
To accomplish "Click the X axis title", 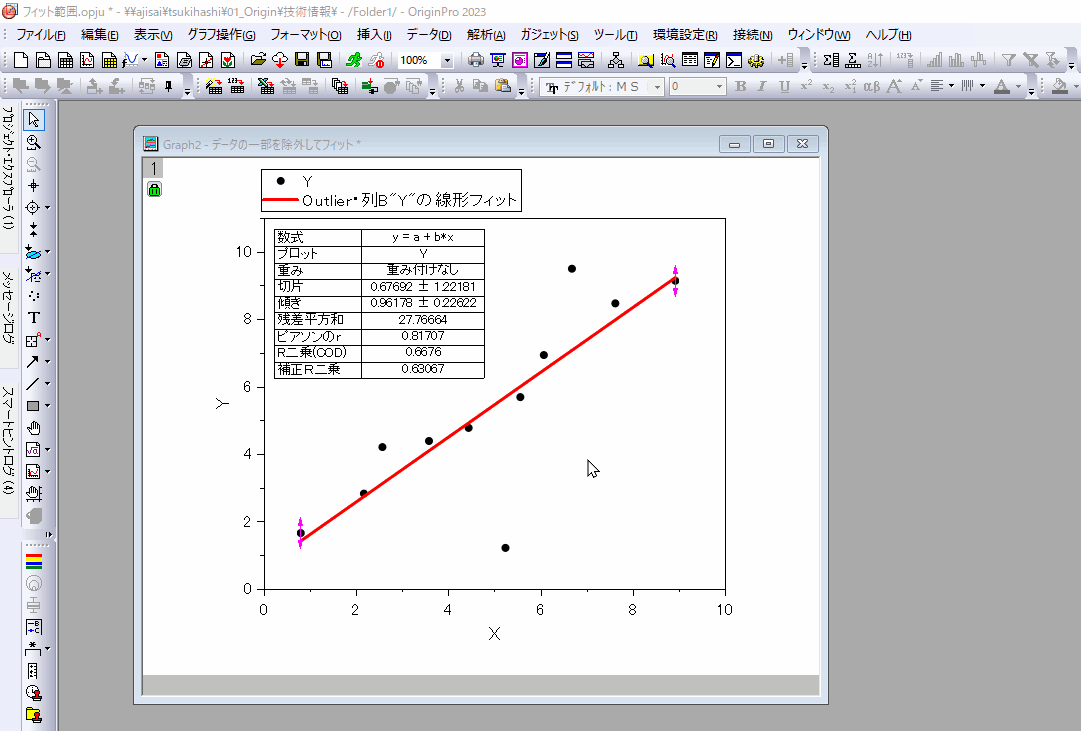I will pos(494,634).
